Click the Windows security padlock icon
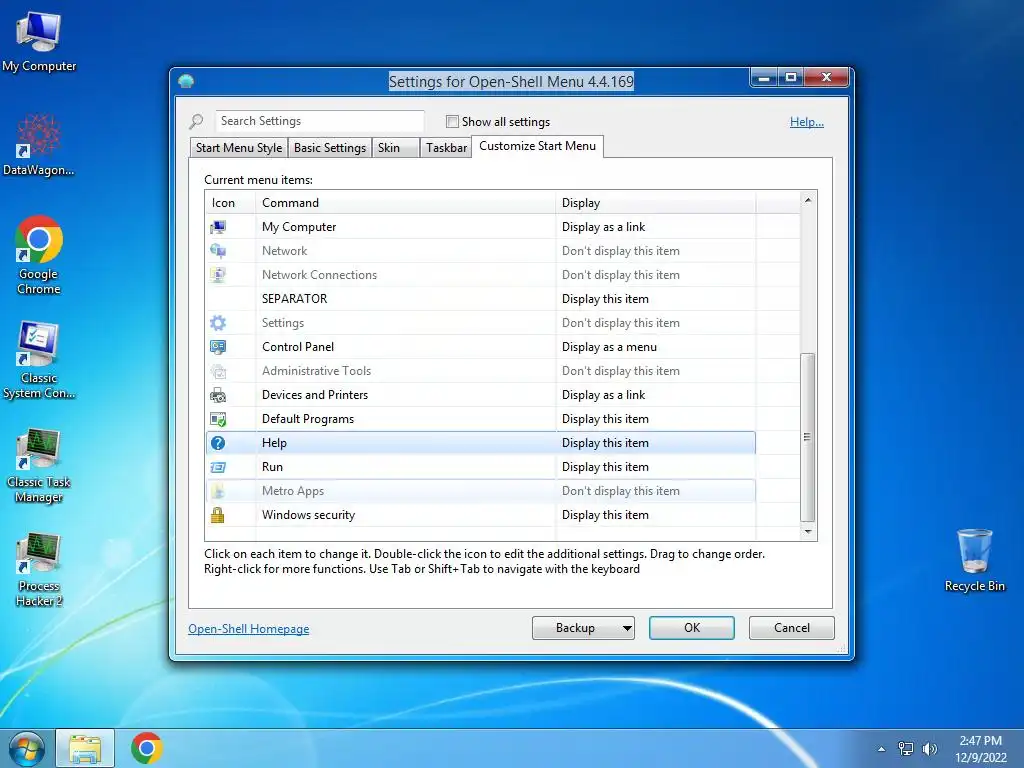The width and height of the screenshot is (1024, 768). (217, 515)
